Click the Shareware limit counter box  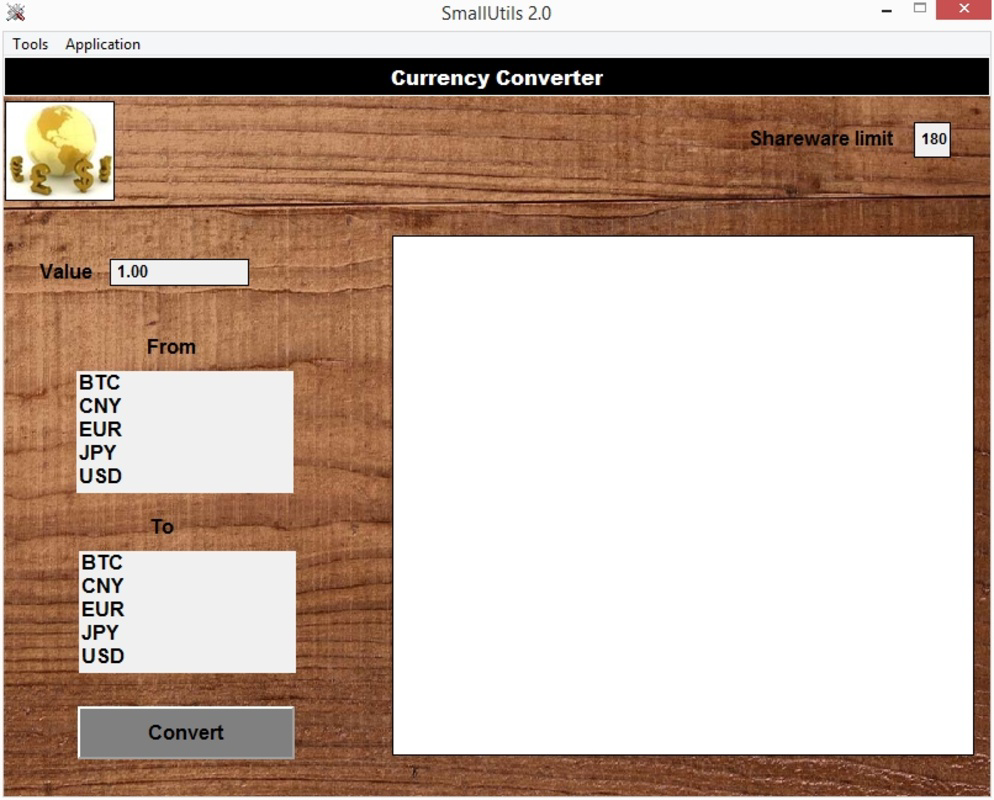point(932,139)
